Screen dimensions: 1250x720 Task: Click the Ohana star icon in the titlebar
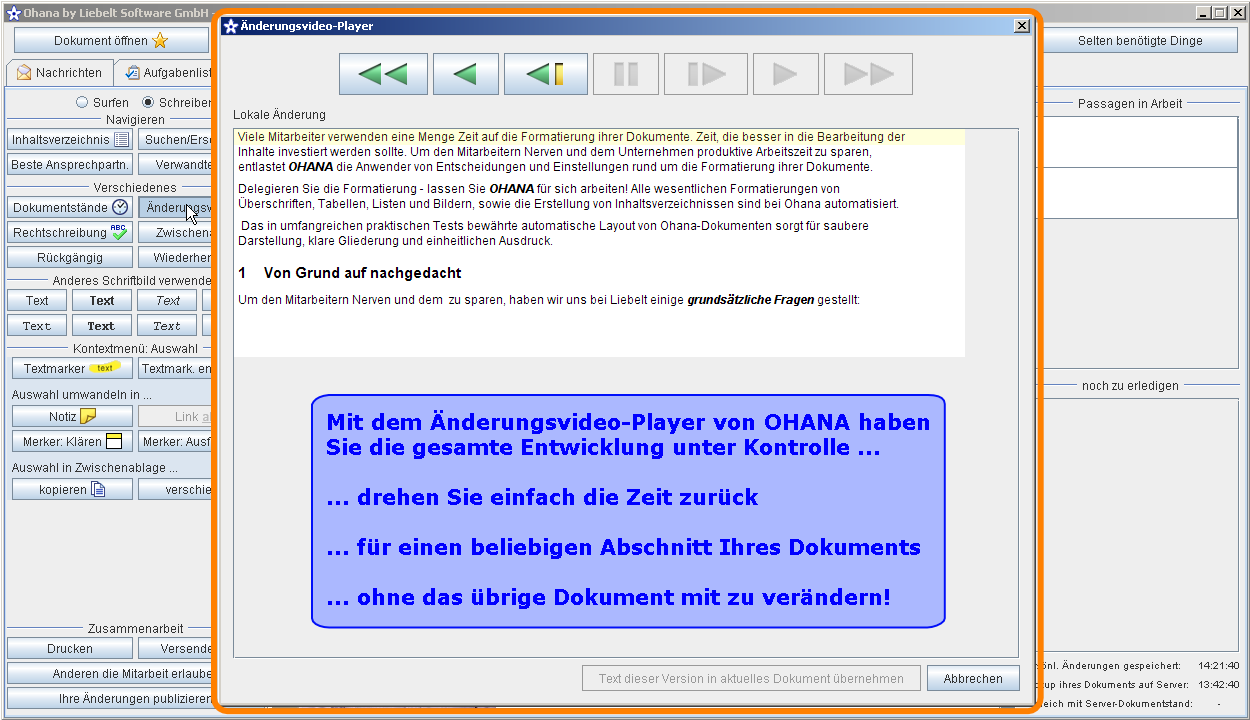click(x=12, y=14)
